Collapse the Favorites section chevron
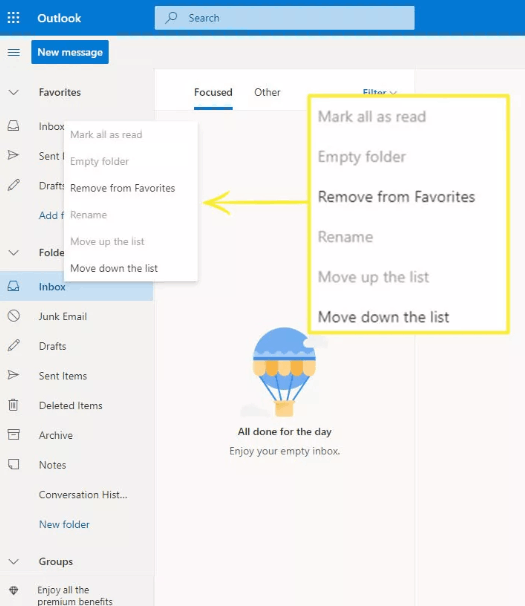 (x=14, y=92)
